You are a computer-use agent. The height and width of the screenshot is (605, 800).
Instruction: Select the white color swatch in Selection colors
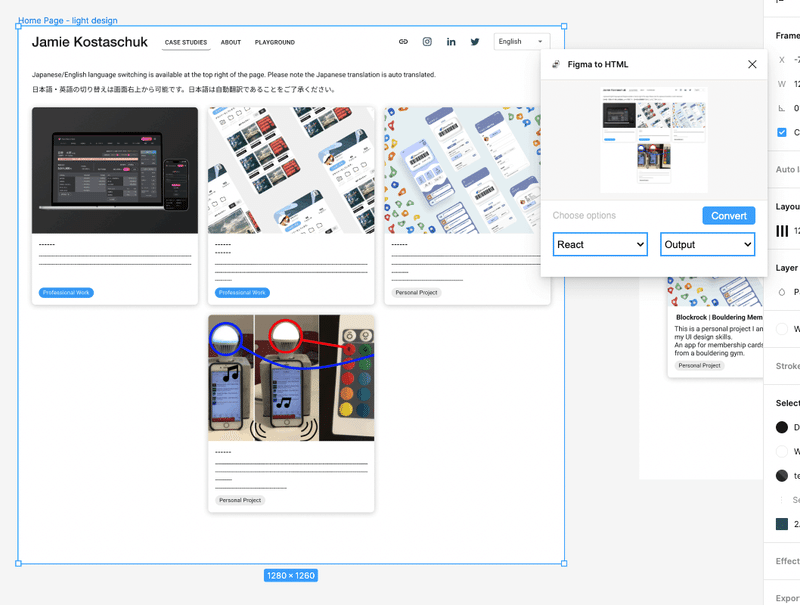click(x=782, y=451)
